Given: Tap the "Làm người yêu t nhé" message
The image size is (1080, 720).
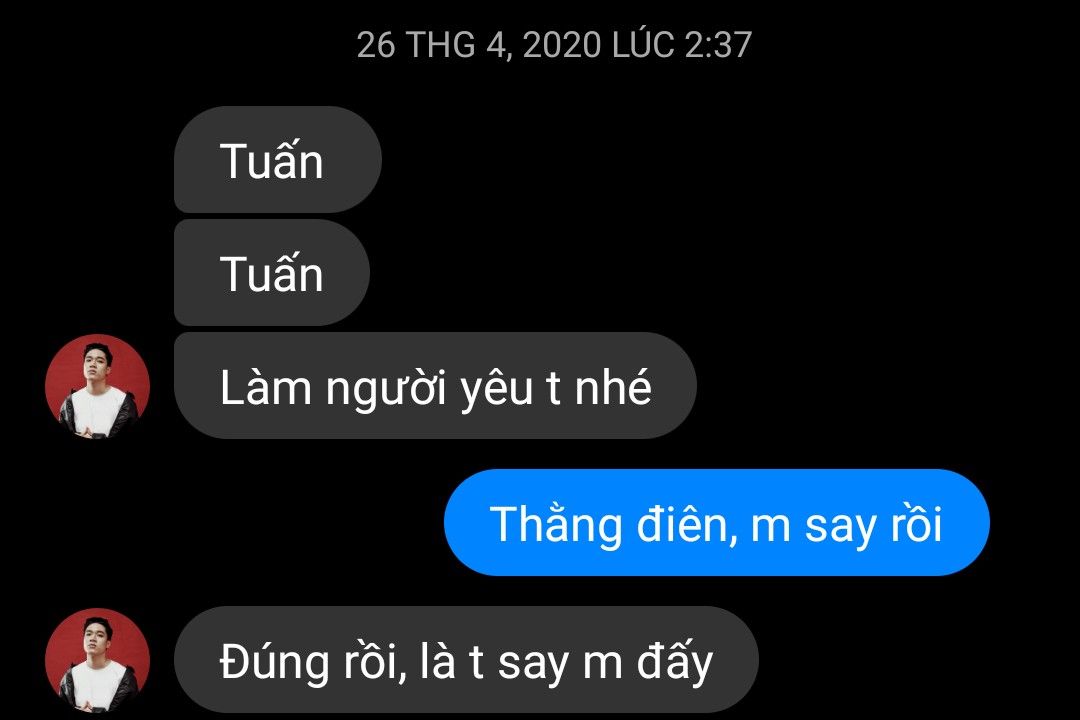Looking at the screenshot, I should (435, 386).
